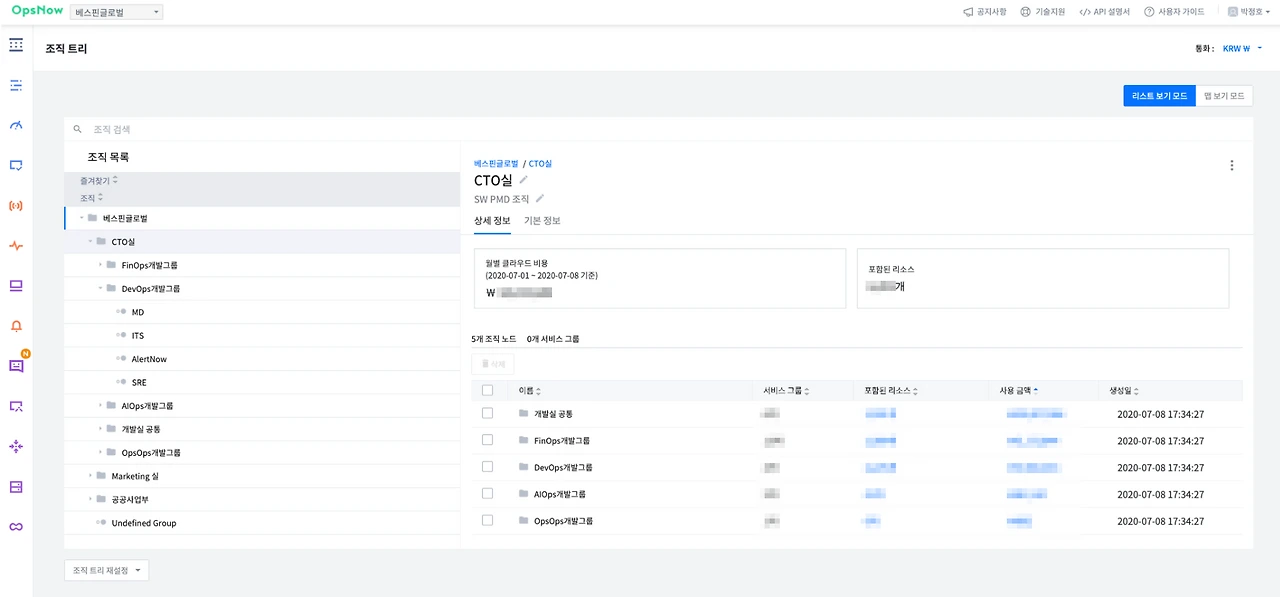Viewport: 1280px width, 597px height.
Task: Open the purple laptop icon in sidebar
Action: click(16, 286)
